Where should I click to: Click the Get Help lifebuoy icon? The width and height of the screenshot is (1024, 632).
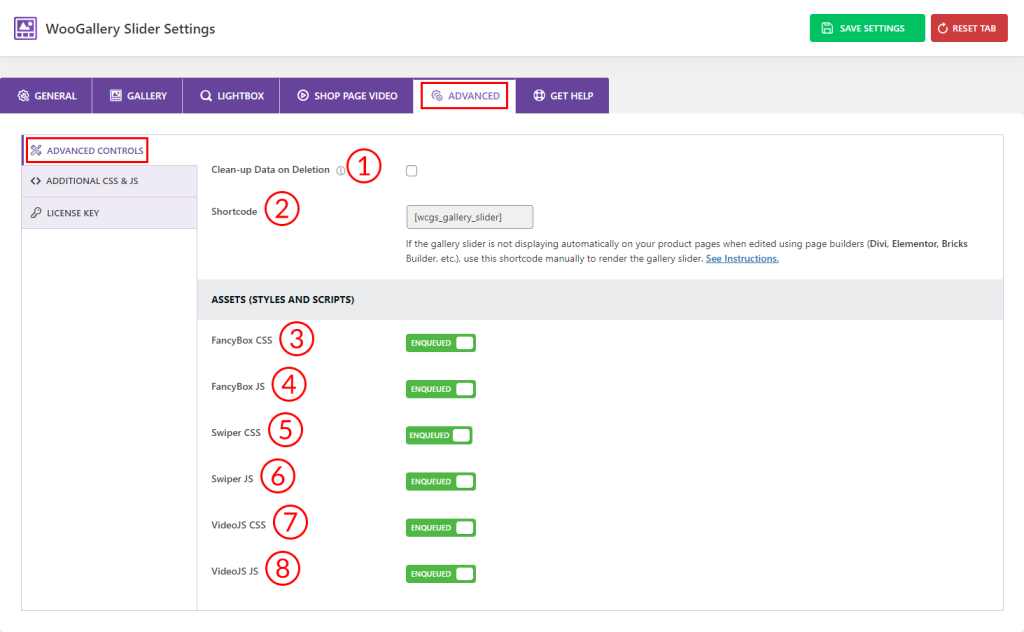539,95
